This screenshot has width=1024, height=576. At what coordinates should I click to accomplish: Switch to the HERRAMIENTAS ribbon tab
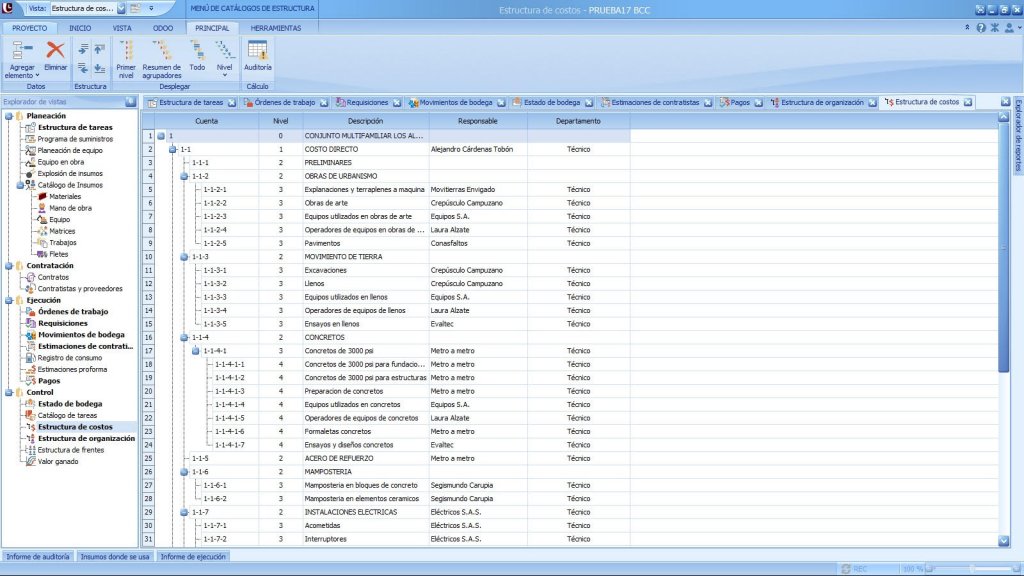(275, 28)
